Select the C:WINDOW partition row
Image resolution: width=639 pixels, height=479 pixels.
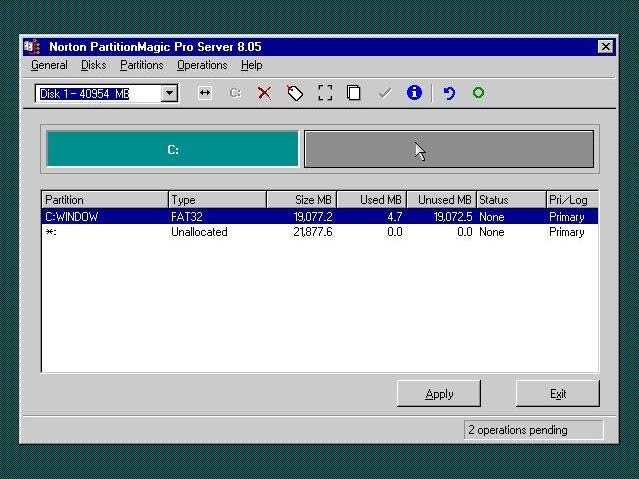(320, 216)
